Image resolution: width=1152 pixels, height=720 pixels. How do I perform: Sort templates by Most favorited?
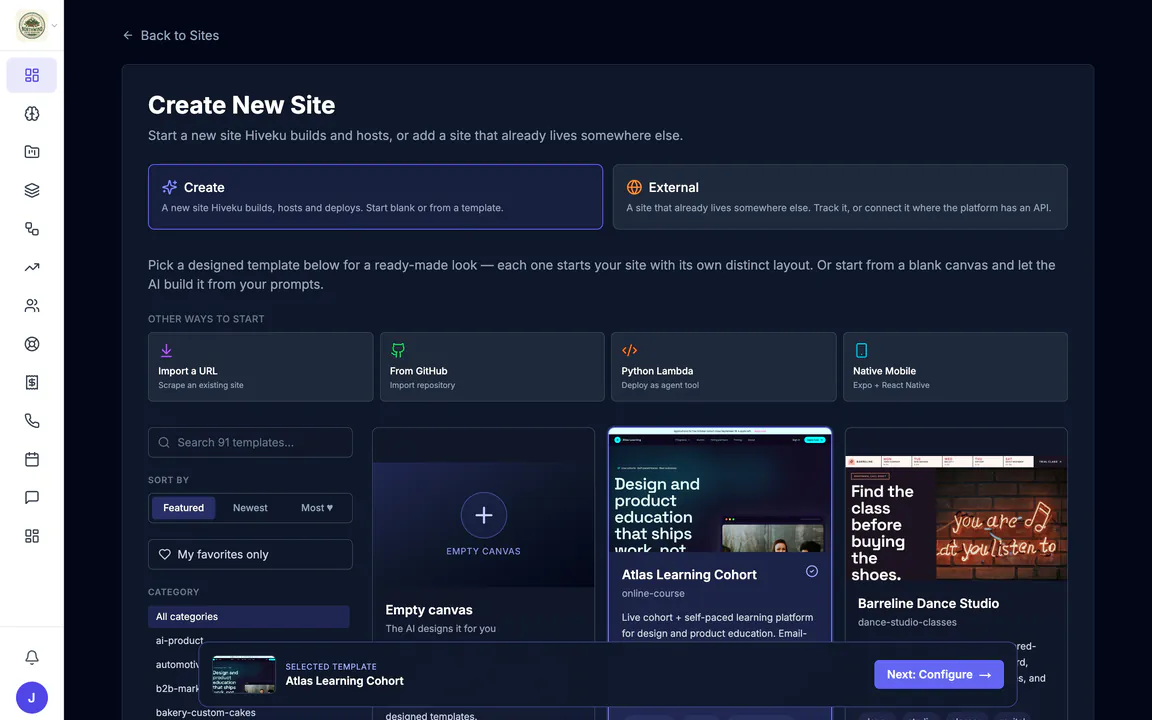(x=317, y=508)
